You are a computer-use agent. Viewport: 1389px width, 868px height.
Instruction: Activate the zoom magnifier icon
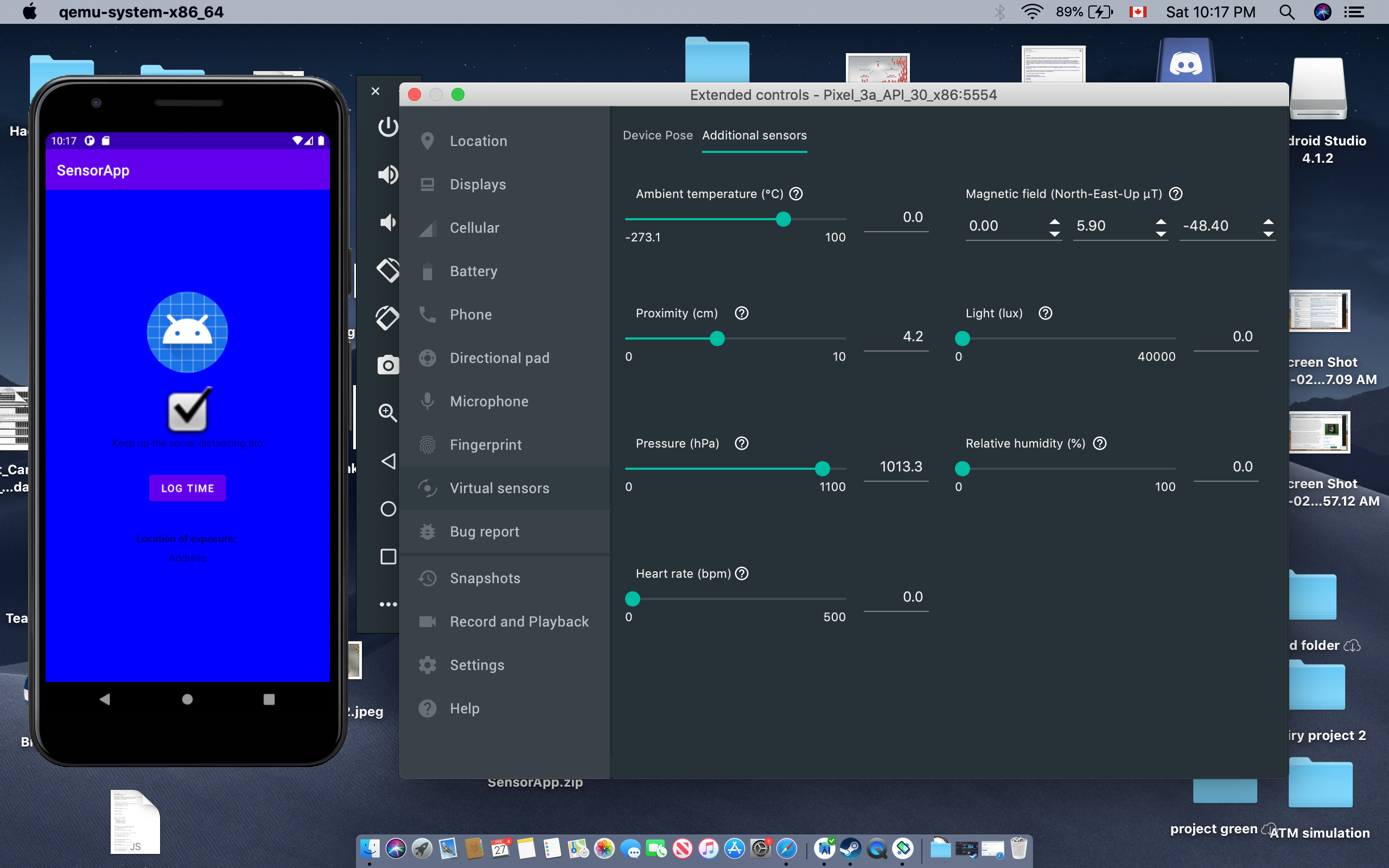coord(388,412)
